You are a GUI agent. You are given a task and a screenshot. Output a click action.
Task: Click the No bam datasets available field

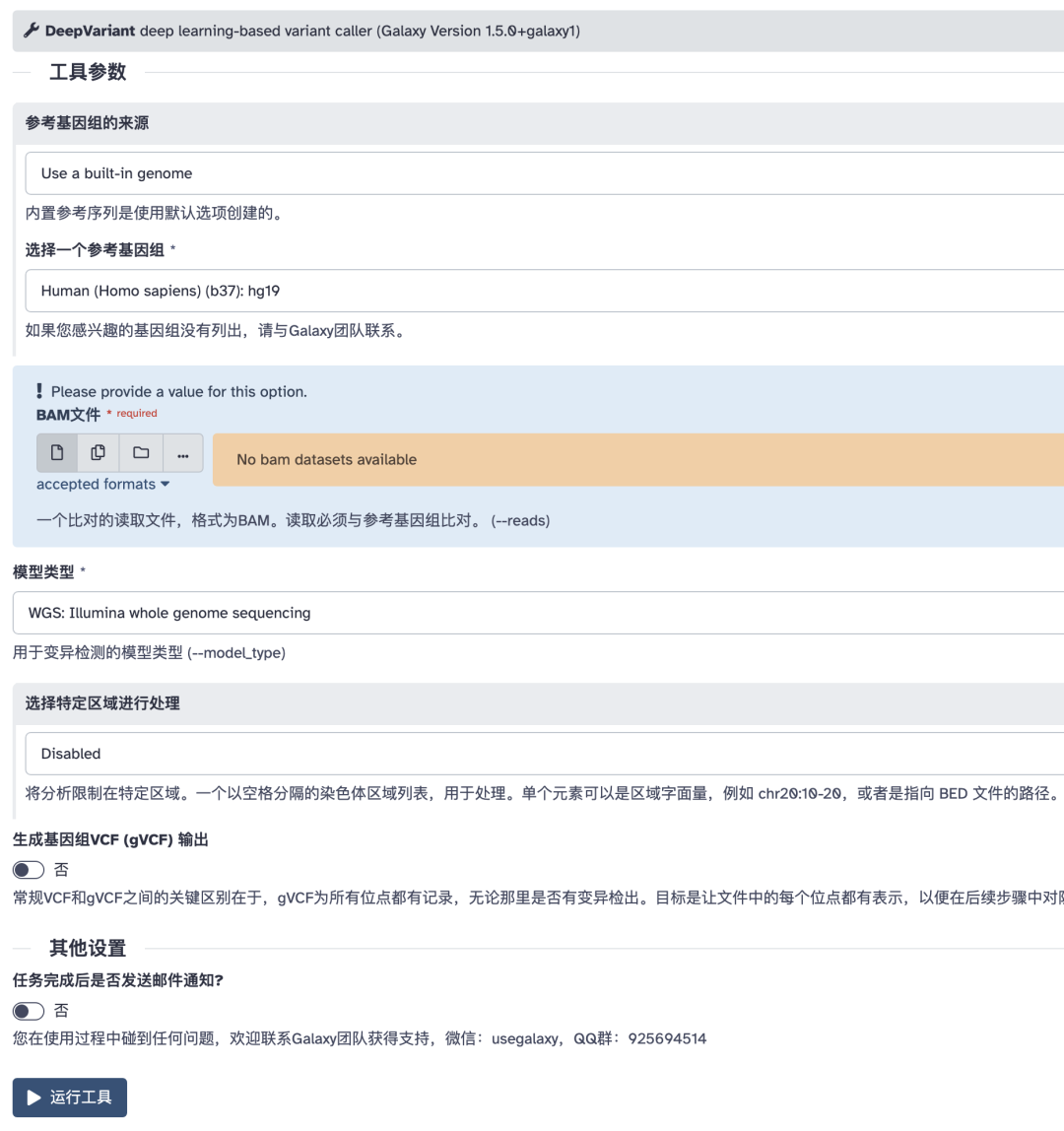tap(638, 459)
